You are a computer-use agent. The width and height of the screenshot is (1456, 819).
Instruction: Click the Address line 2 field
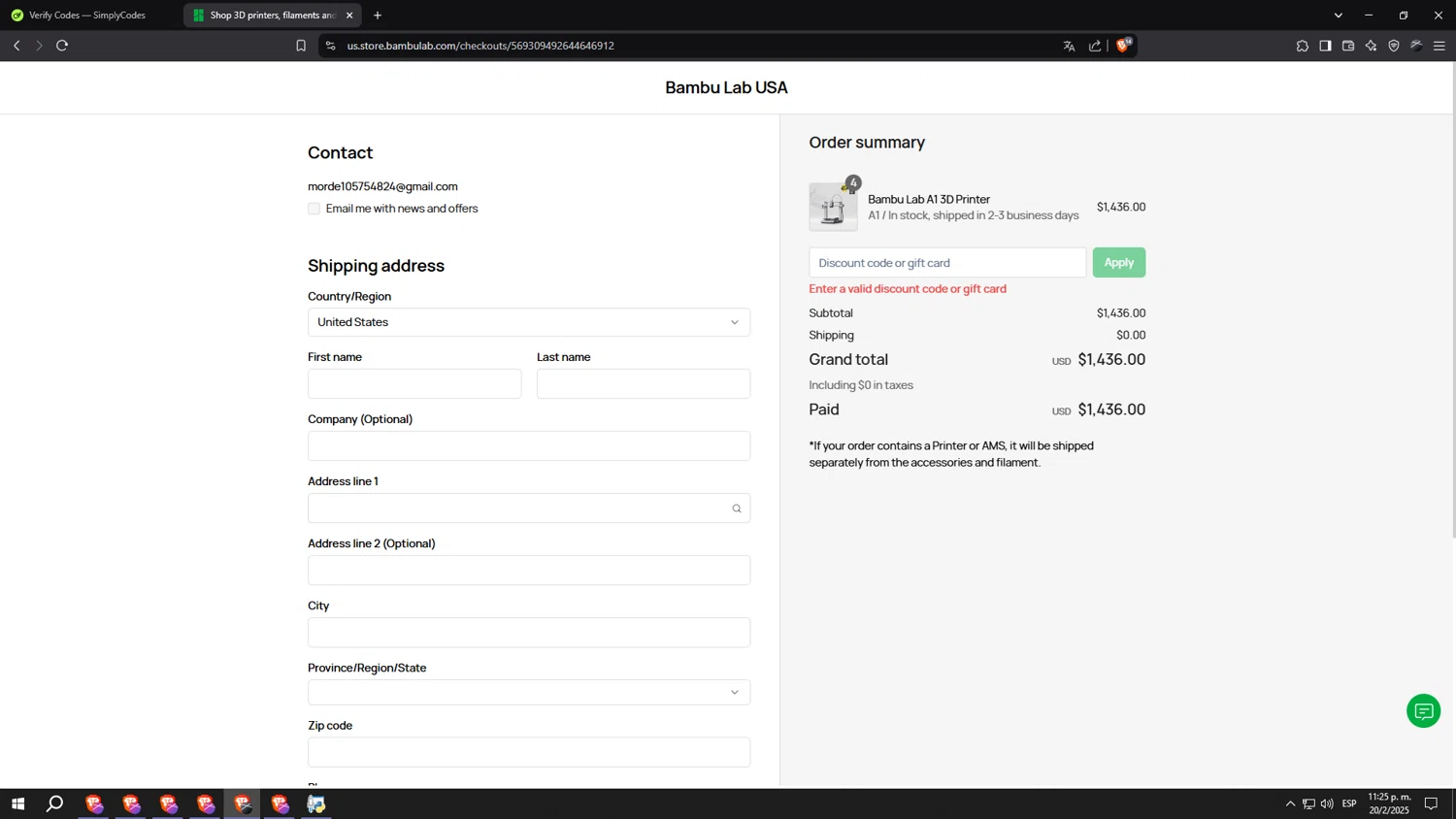(x=529, y=570)
